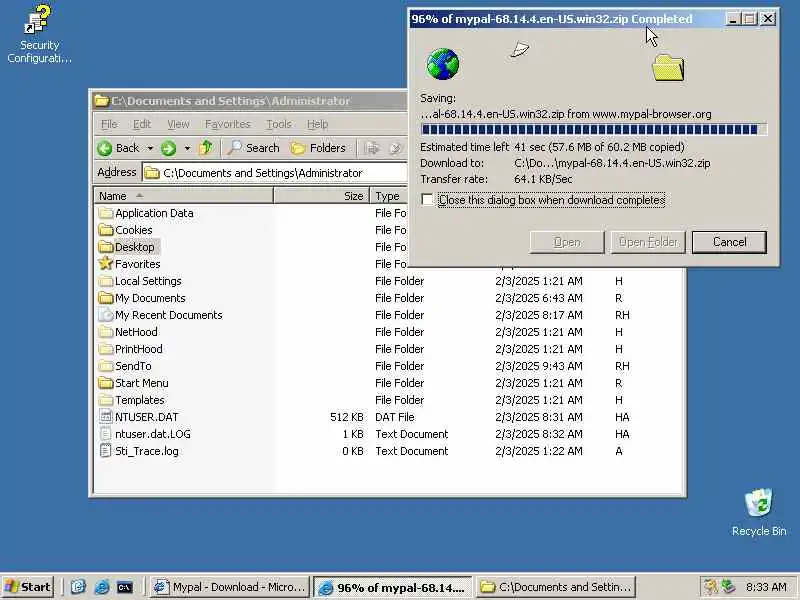Switch to Mypal - Download taskbar button

(x=230, y=587)
